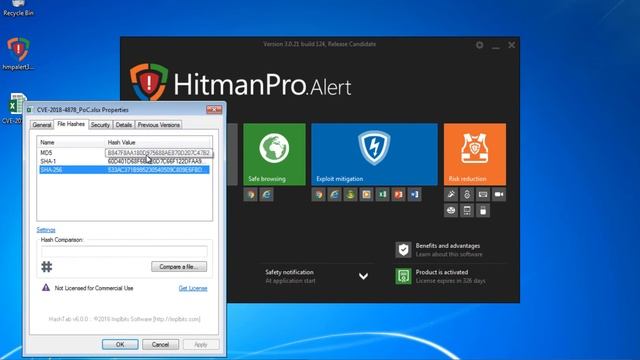
Task: Click the Get License link
Action: 193,288
